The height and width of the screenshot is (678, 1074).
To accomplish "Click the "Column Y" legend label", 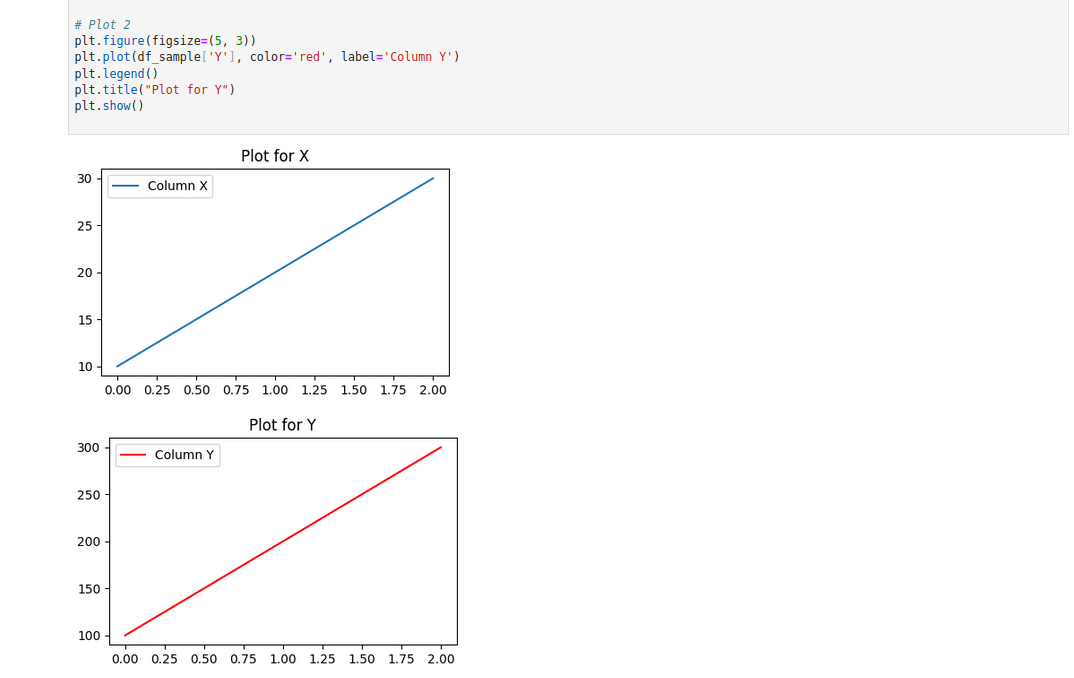I will tap(184, 455).
